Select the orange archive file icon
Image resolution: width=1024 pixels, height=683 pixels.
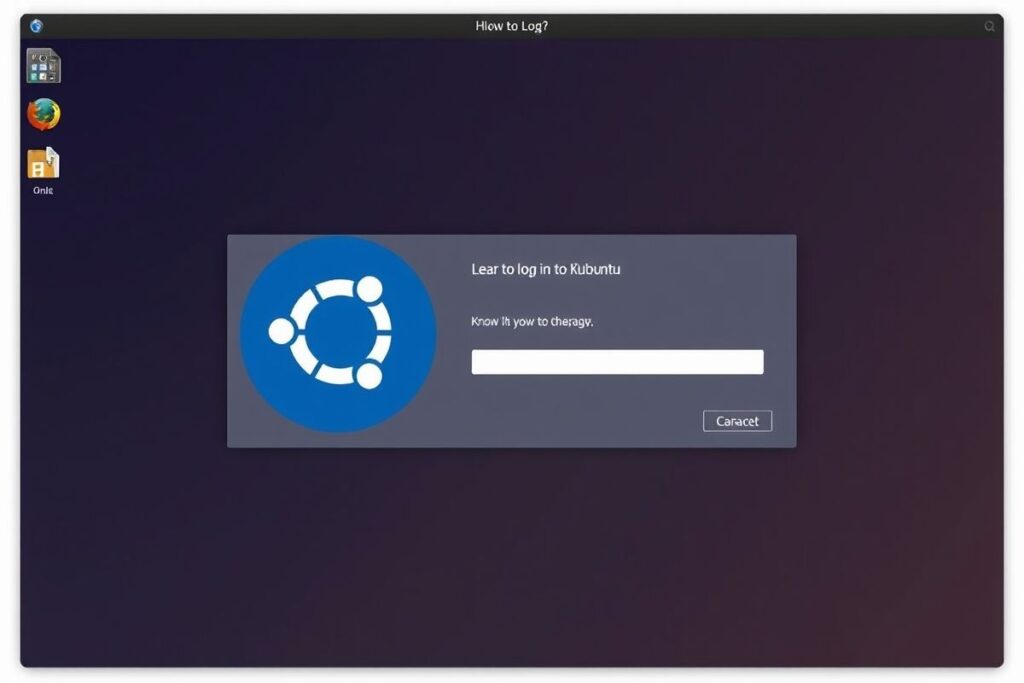point(43,163)
